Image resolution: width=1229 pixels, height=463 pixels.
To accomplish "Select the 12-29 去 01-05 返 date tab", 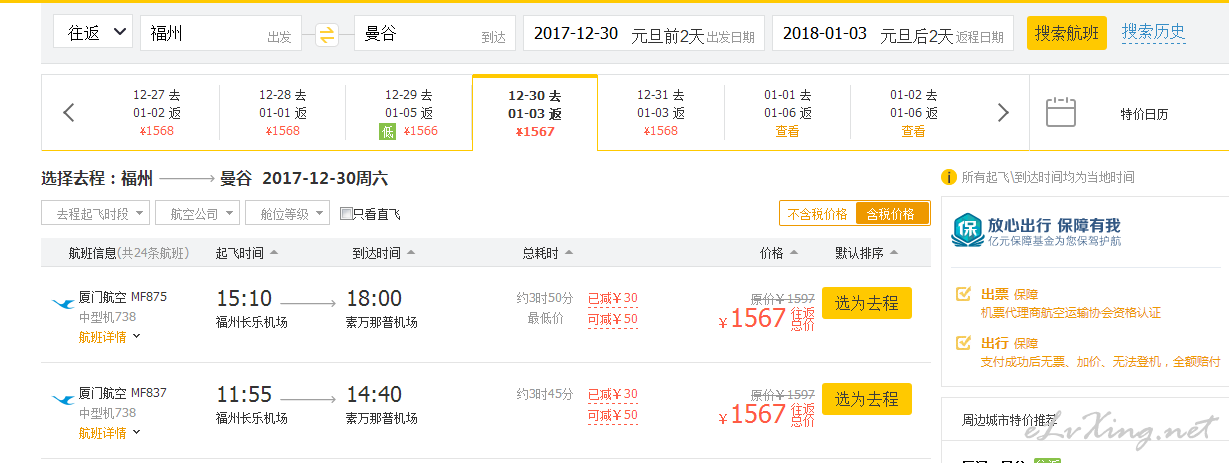I will [x=408, y=112].
